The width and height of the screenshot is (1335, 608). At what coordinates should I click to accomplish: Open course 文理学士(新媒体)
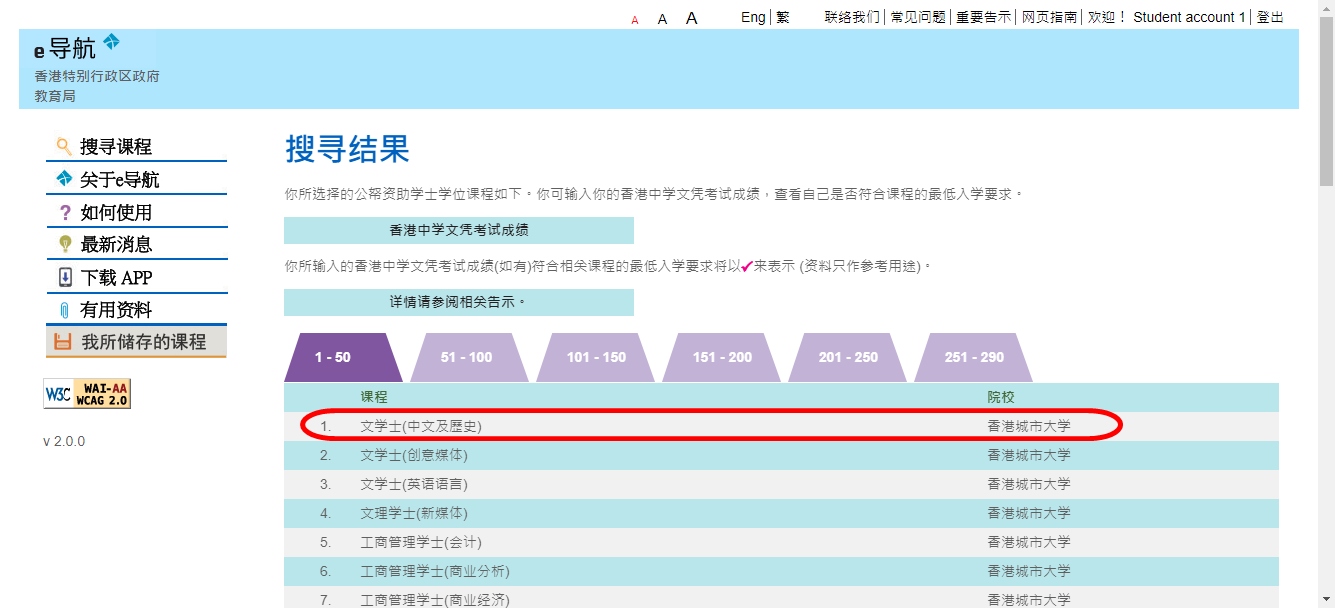coord(414,513)
